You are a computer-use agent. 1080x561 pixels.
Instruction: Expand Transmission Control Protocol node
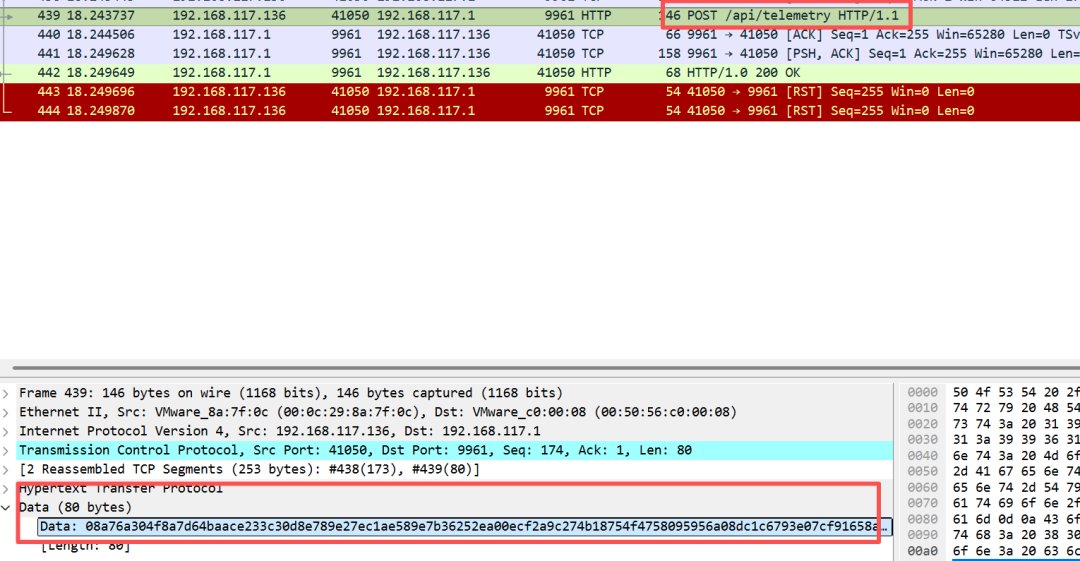pyautogui.click(x=6, y=451)
